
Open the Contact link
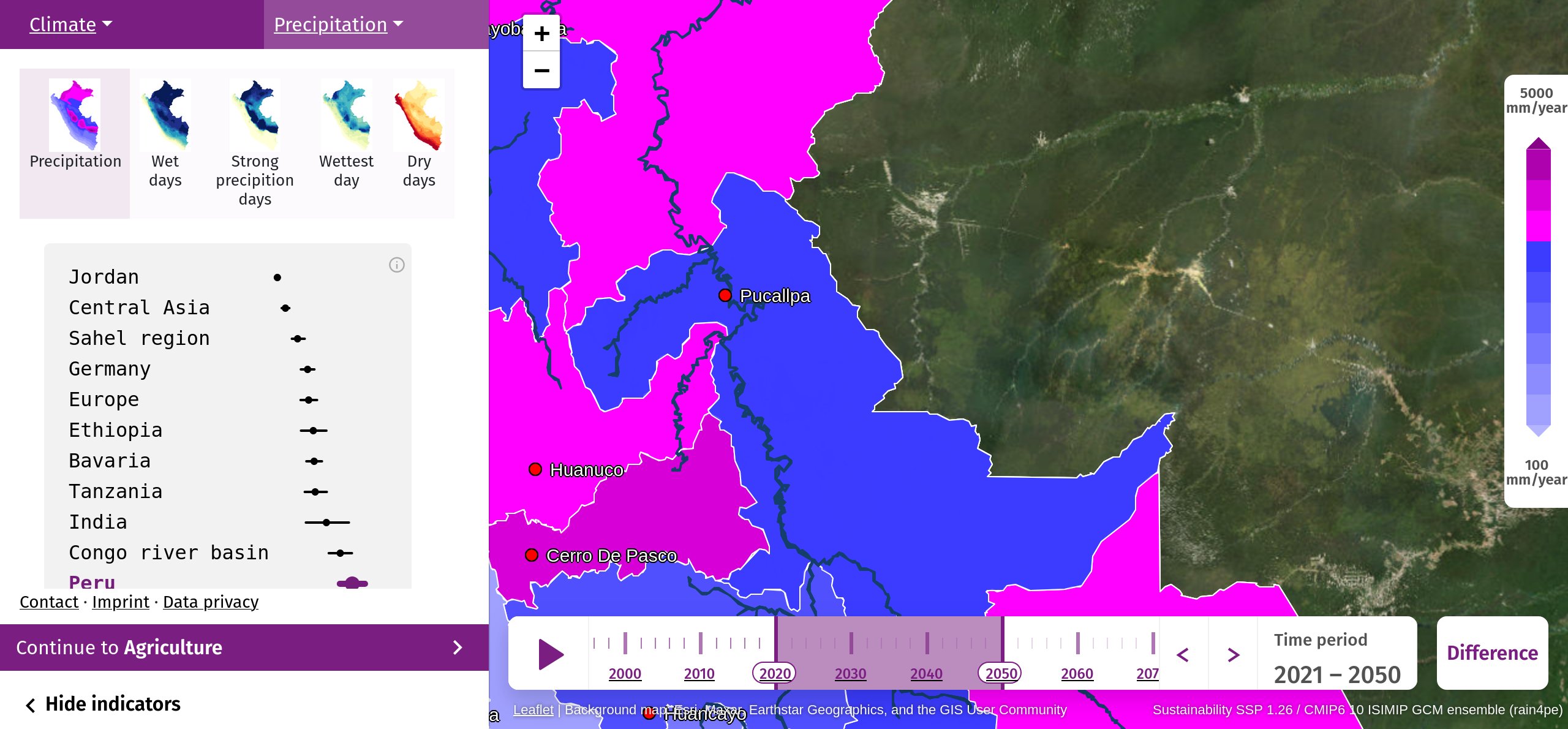(x=49, y=602)
